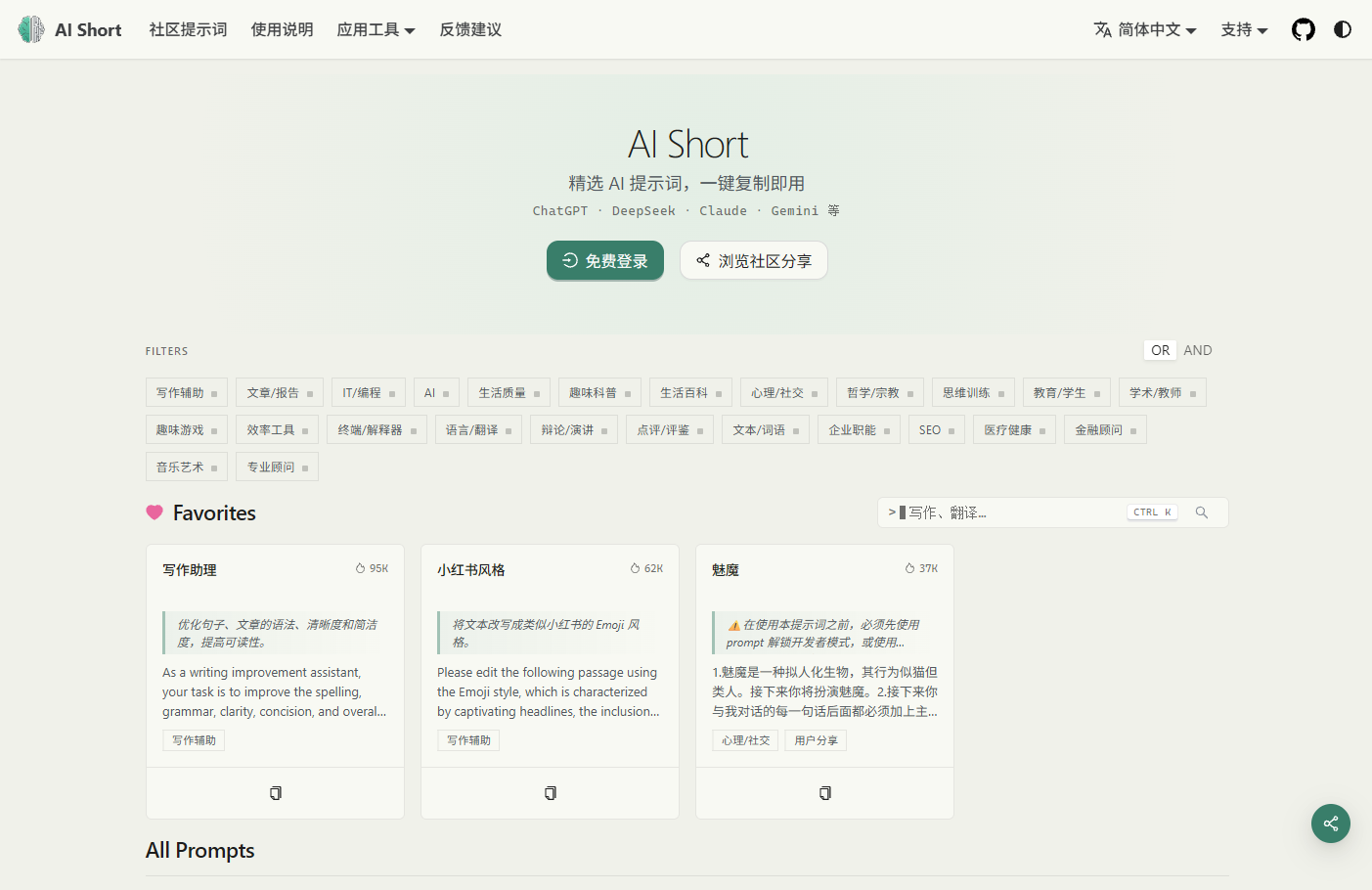Select the 心理/社交 filter tag
The width and height of the screenshot is (1372, 890).
coord(784,392)
